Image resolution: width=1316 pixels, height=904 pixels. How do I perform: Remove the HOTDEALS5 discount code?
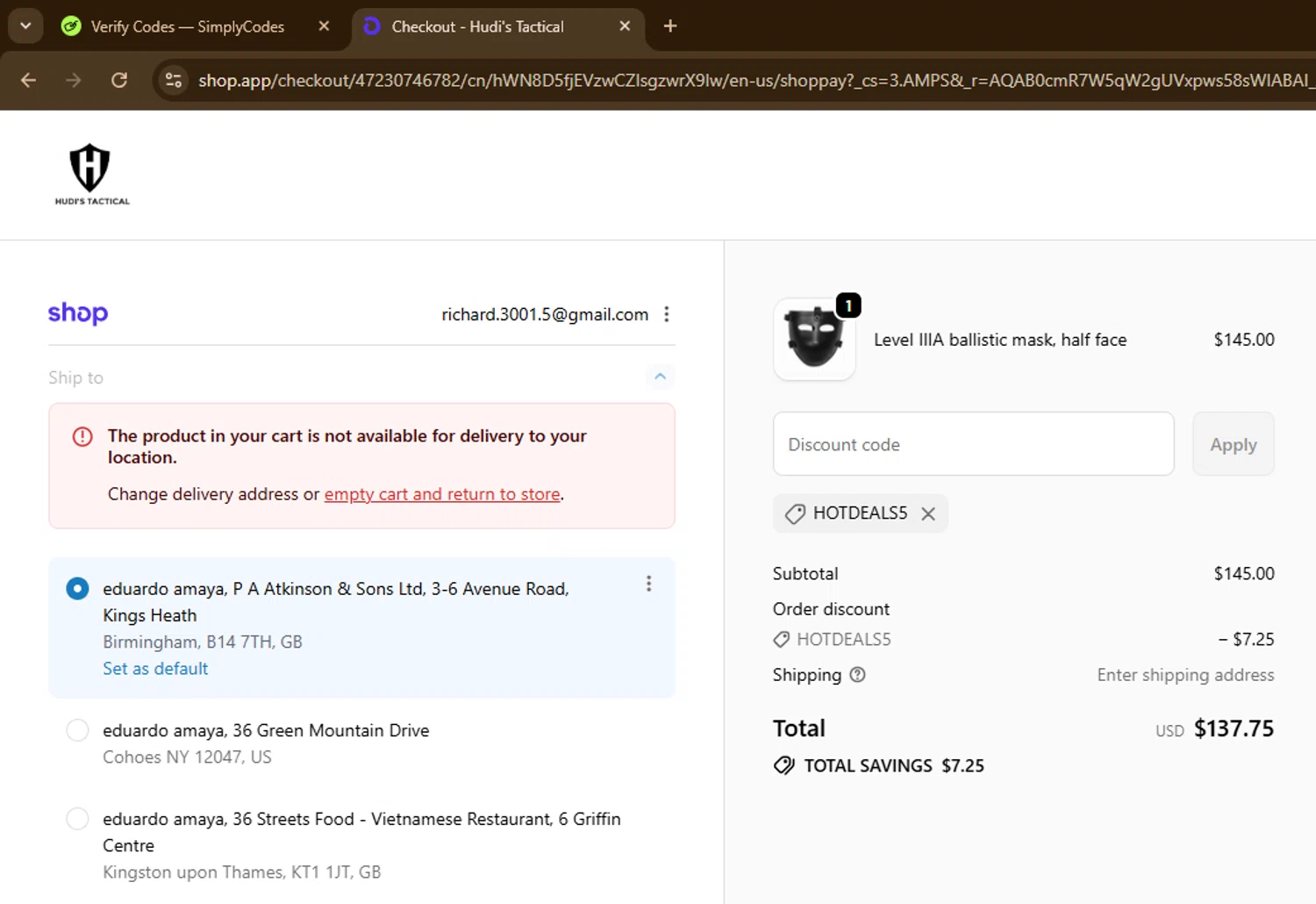928,513
